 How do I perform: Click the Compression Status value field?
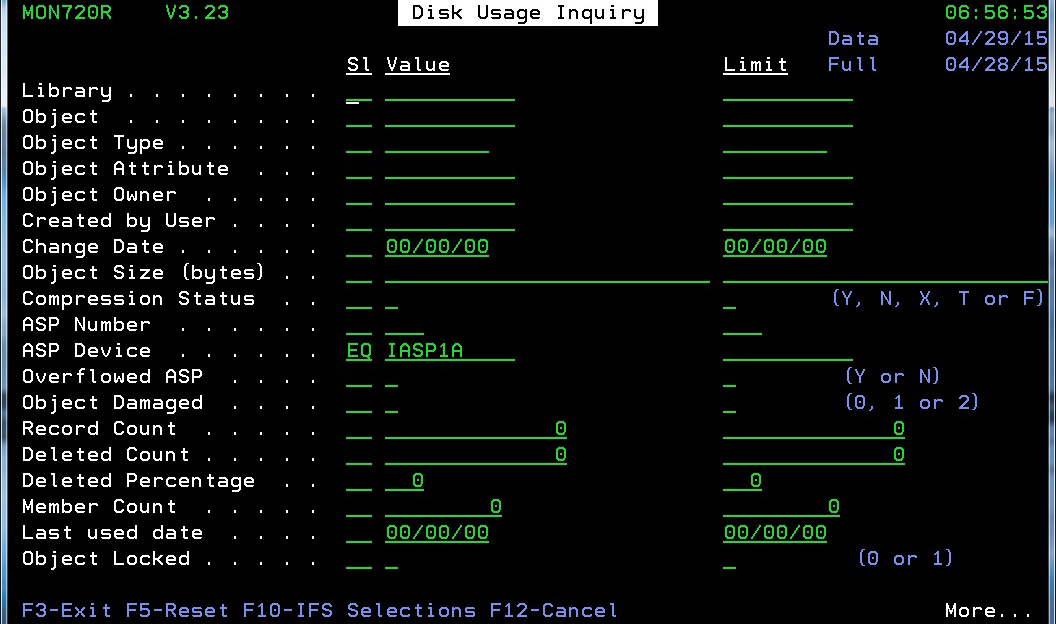click(x=391, y=299)
